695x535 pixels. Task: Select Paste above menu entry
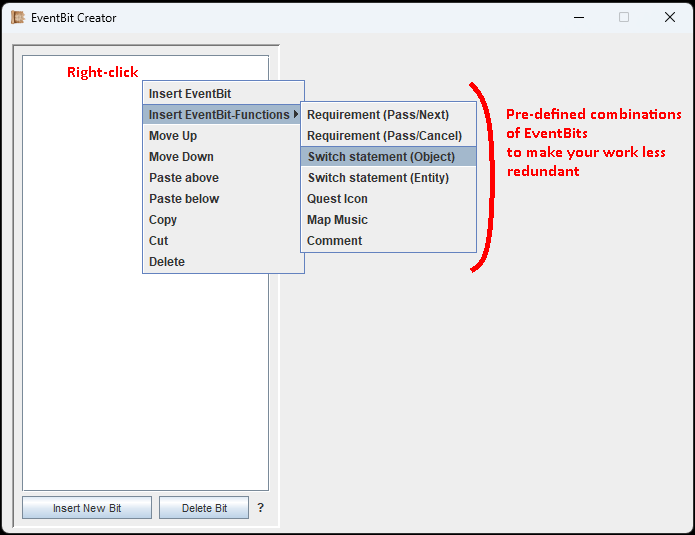[184, 178]
